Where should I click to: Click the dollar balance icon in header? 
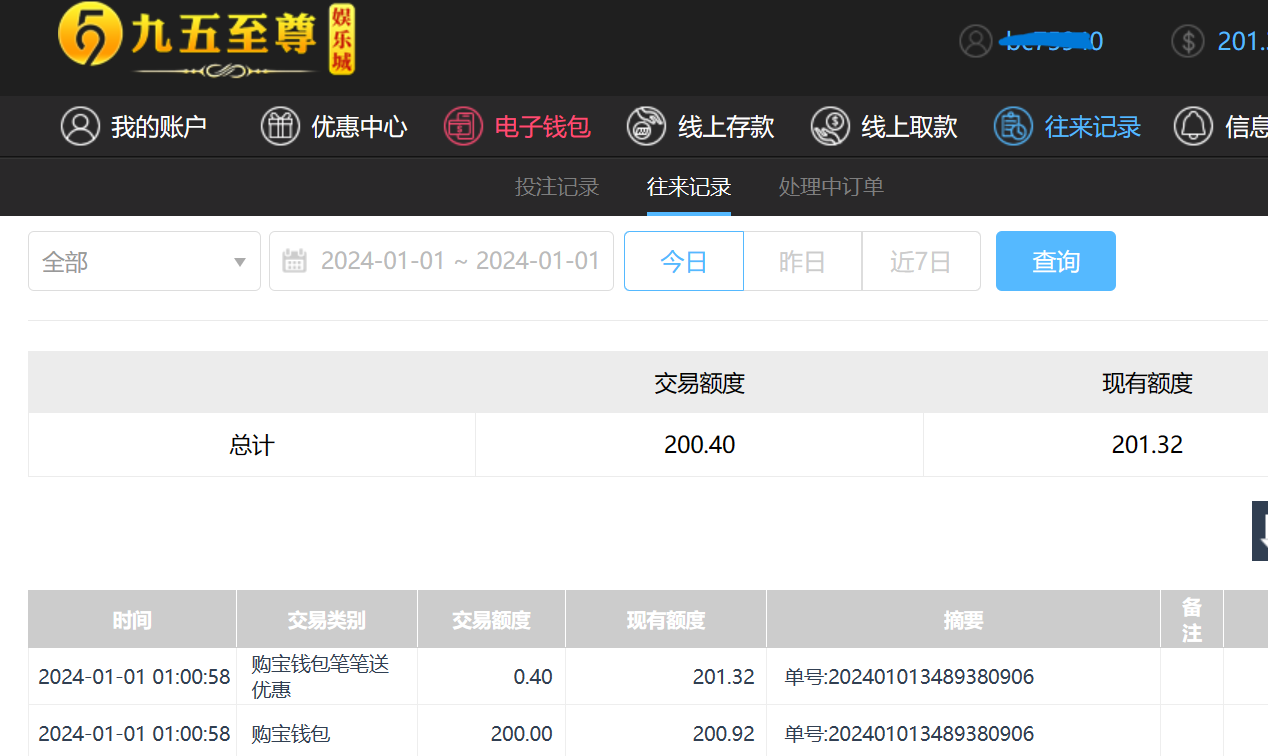[1188, 41]
